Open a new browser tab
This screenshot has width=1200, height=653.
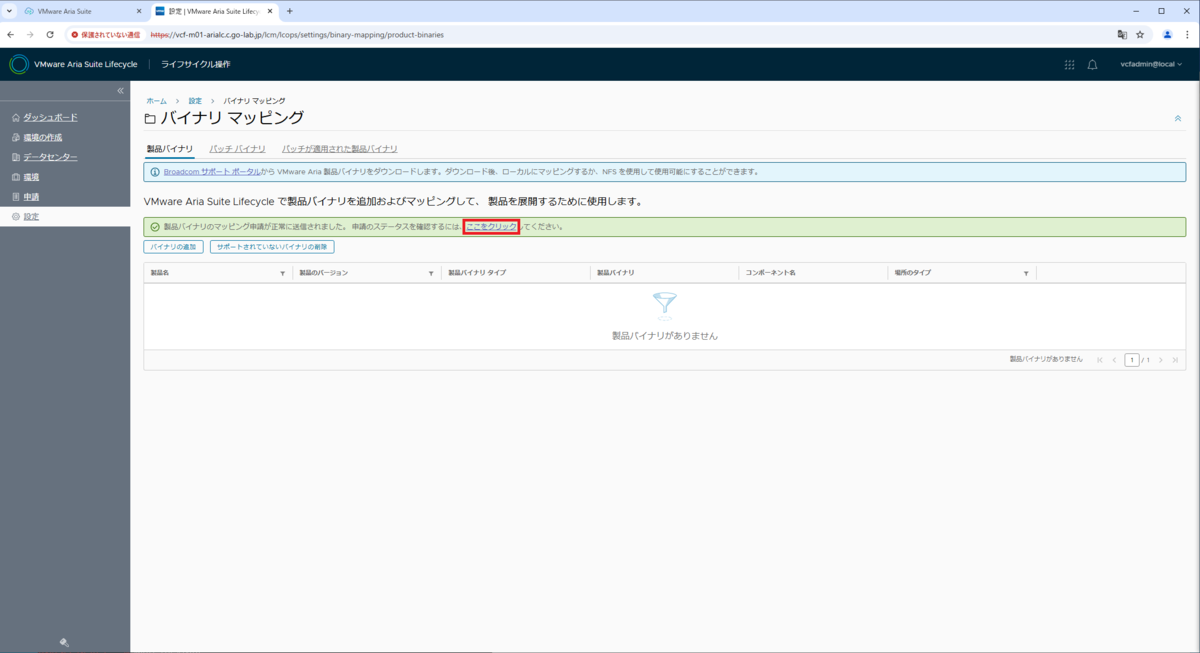point(290,11)
